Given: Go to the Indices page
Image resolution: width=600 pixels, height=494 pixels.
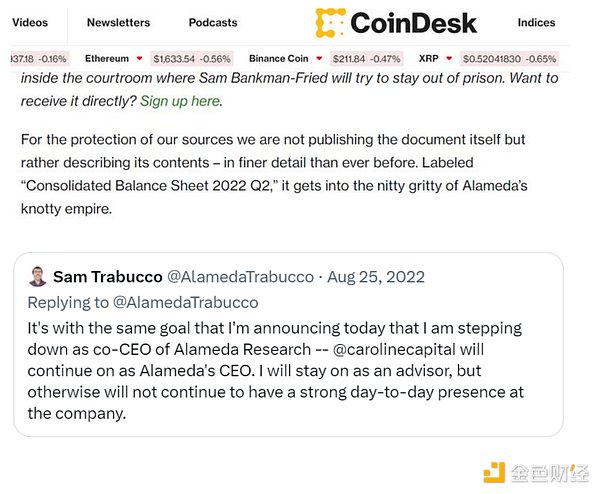Looking at the screenshot, I should pyautogui.click(x=536, y=22).
